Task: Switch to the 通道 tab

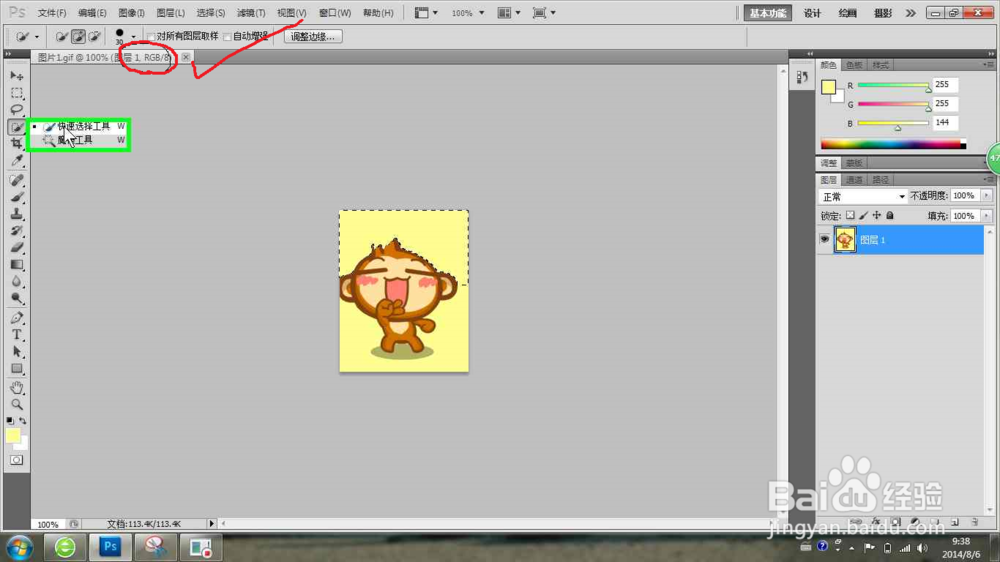Action: (x=854, y=180)
